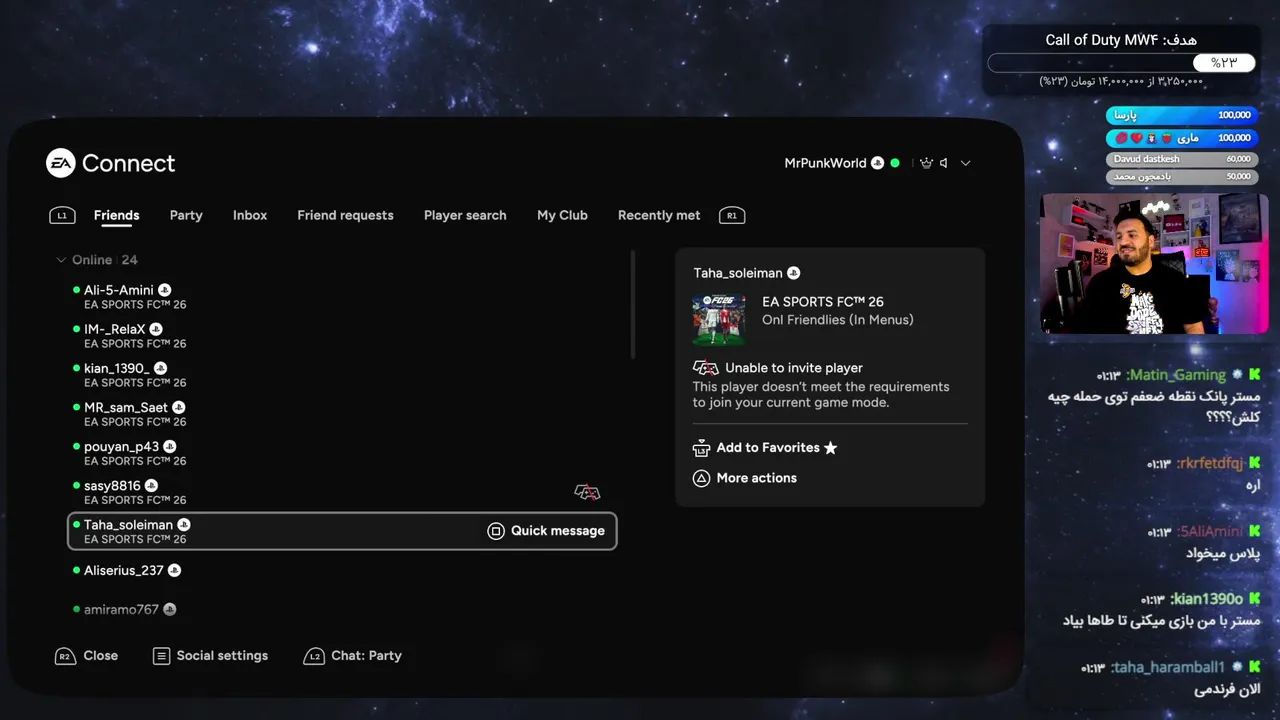Toggle the Add to Favorites star
This screenshot has width=1280, height=720.
830,448
